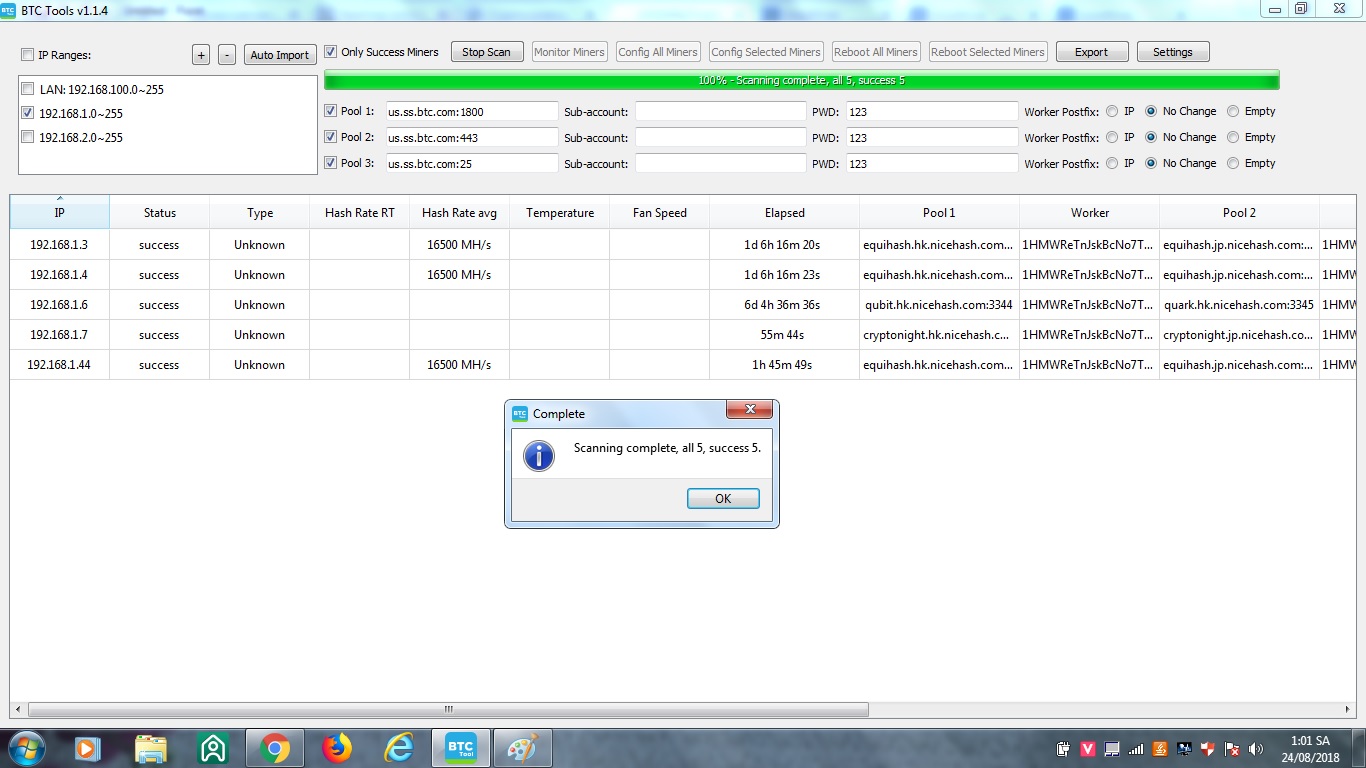The height and width of the screenshot is (768, 1366).
Task: Check the LAN: 192.168.100.0~255 range
Action: click(28, 89)
